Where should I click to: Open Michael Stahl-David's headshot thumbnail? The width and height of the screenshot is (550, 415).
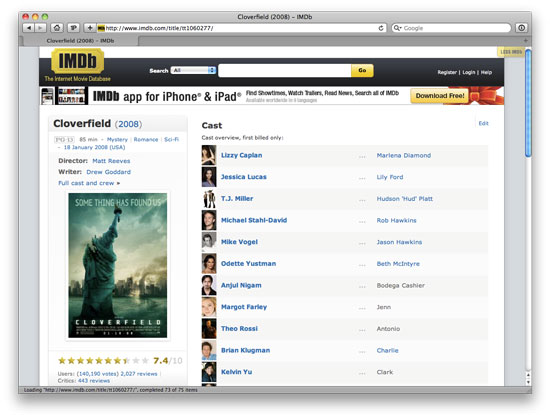point(209,220)
